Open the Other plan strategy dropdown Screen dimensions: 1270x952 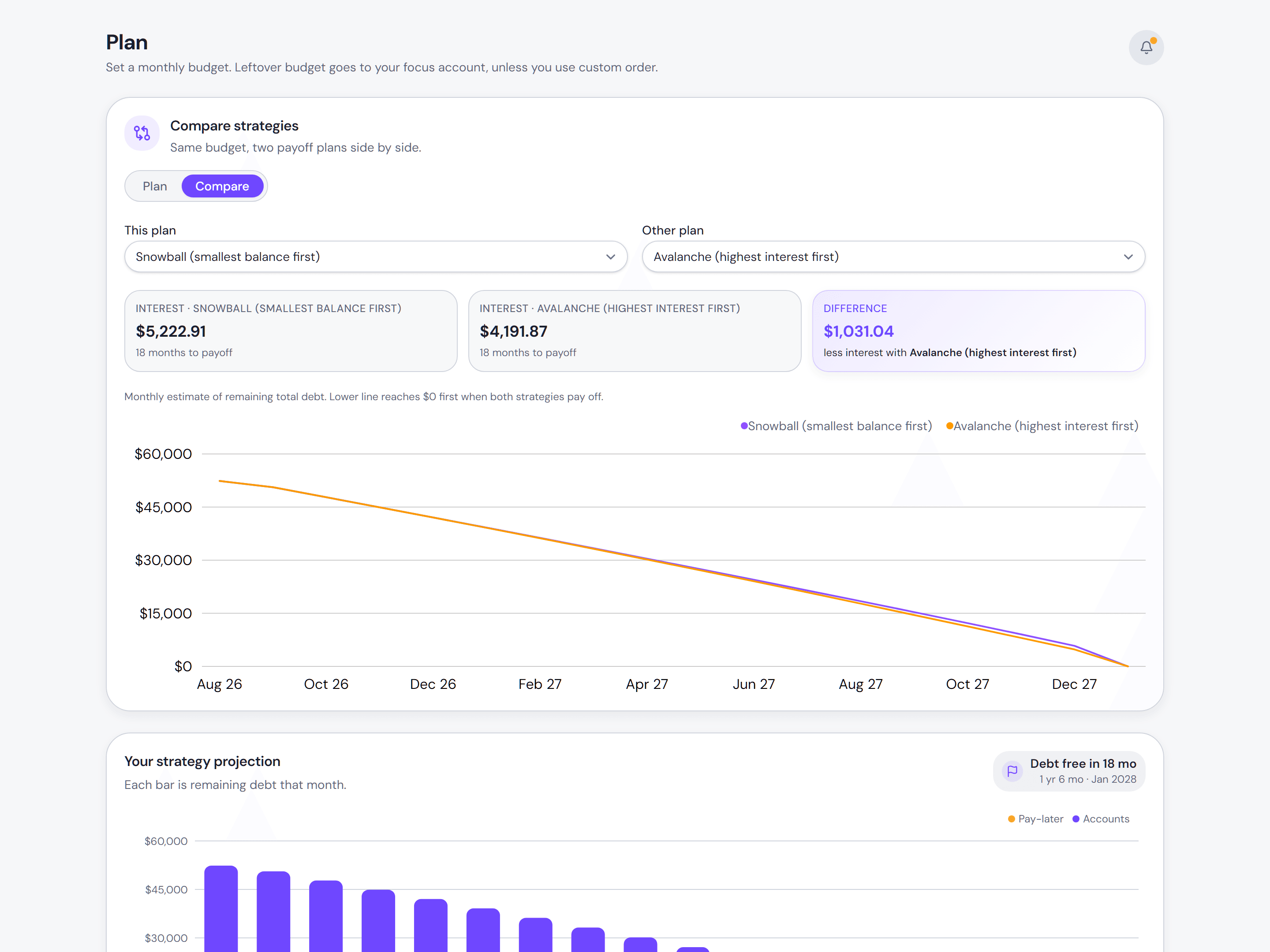893,257
